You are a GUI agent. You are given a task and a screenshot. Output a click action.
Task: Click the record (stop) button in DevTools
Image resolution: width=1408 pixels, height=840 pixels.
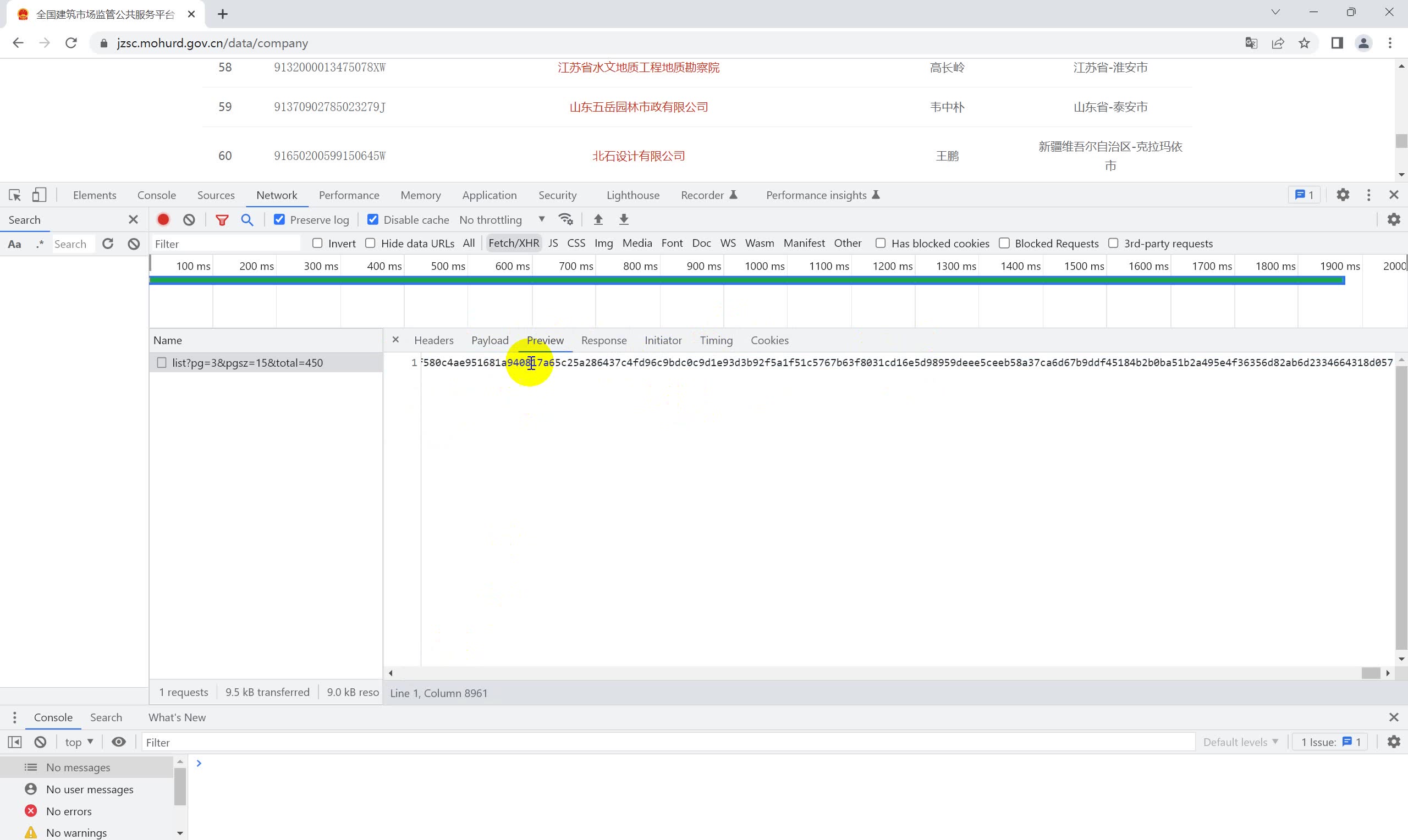pos(163,220)
